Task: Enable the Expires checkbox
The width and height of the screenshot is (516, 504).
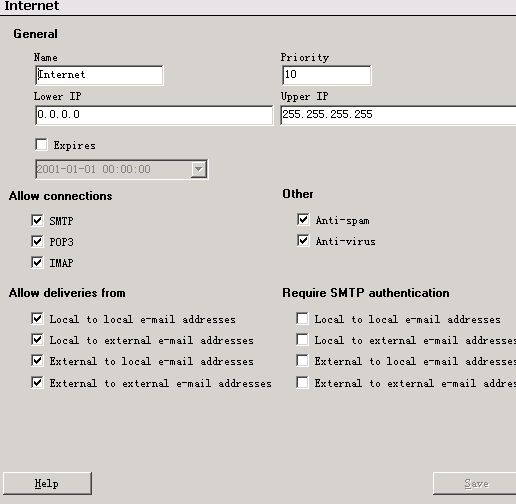Action: pos(41,145)
